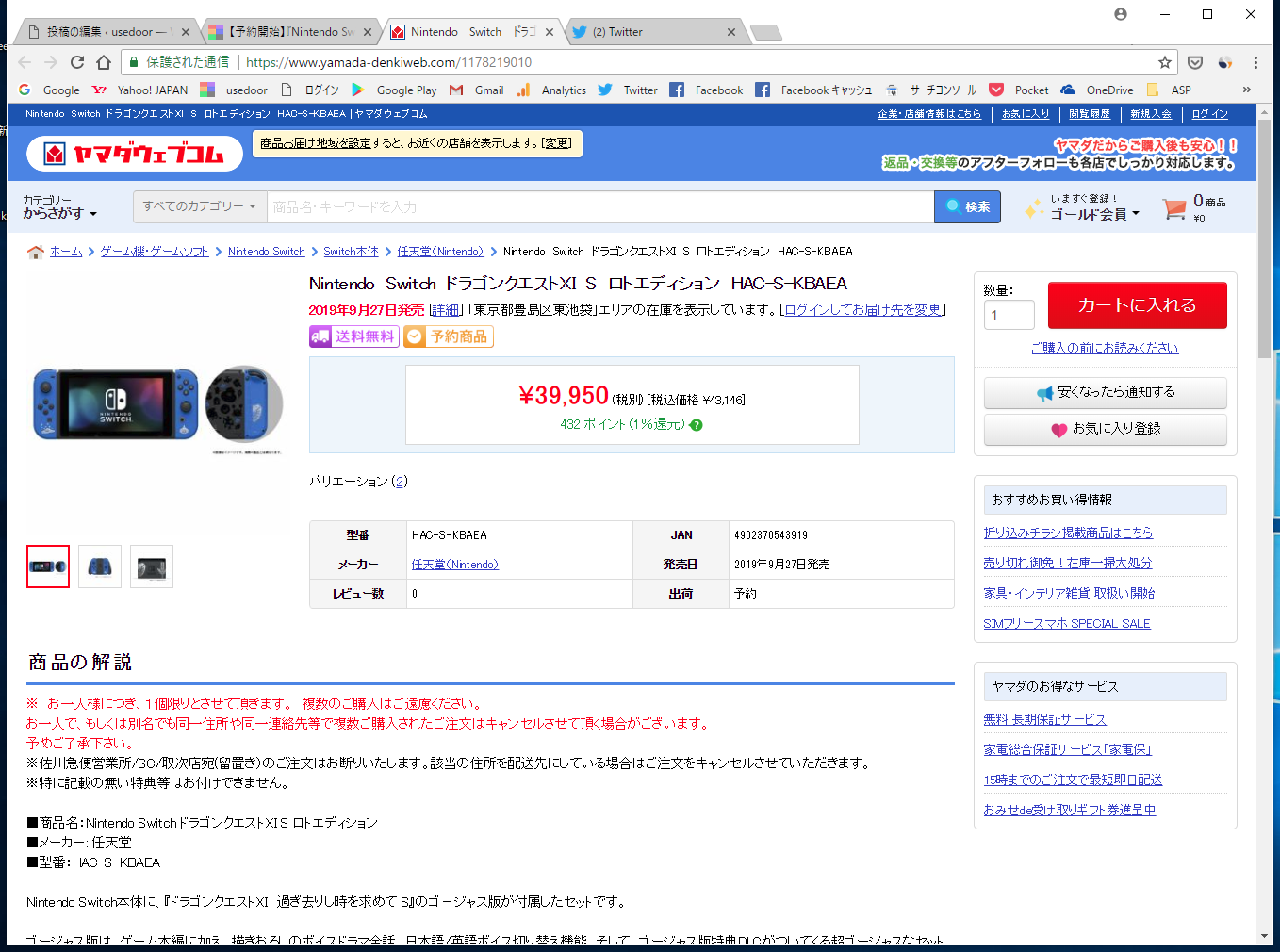Screen dimensions: 1280x952
Task: Open the ログインしてお届け先を変更 link
Action: pos(862,310)
